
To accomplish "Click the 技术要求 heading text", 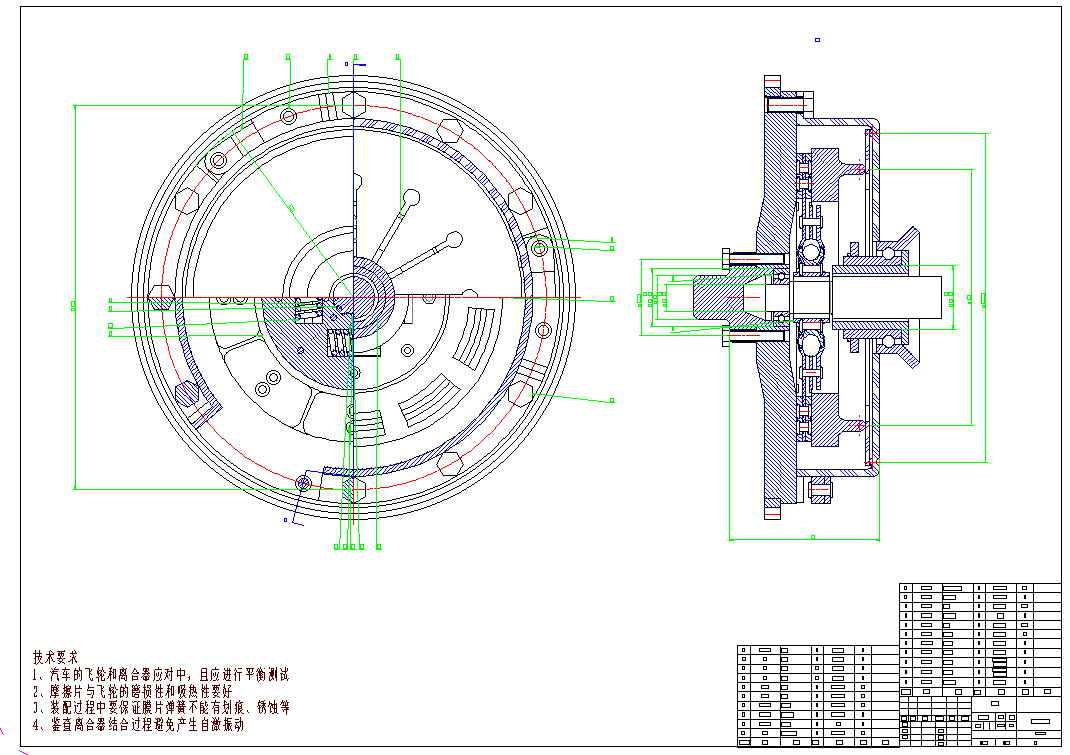I will [55, 658].
